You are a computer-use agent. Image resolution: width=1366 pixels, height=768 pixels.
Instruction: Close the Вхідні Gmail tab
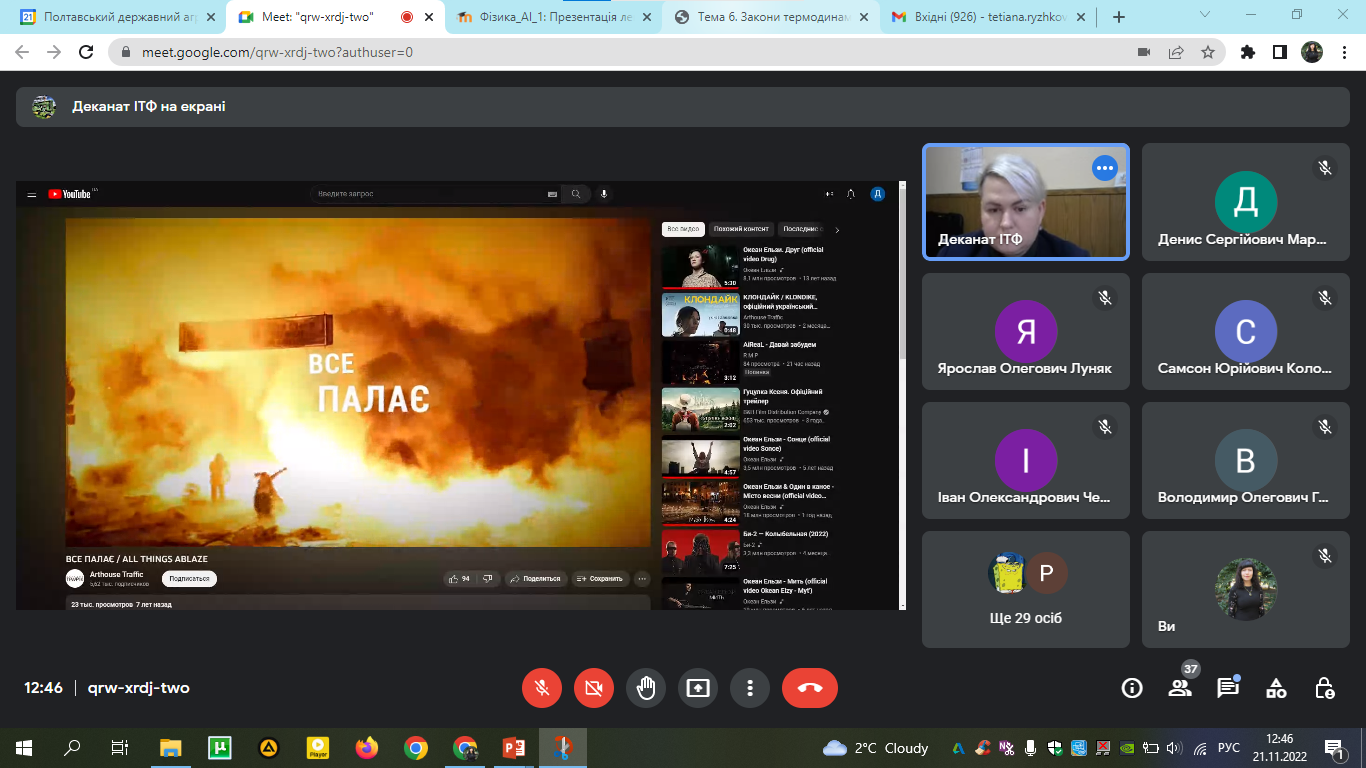point(1080,17)
